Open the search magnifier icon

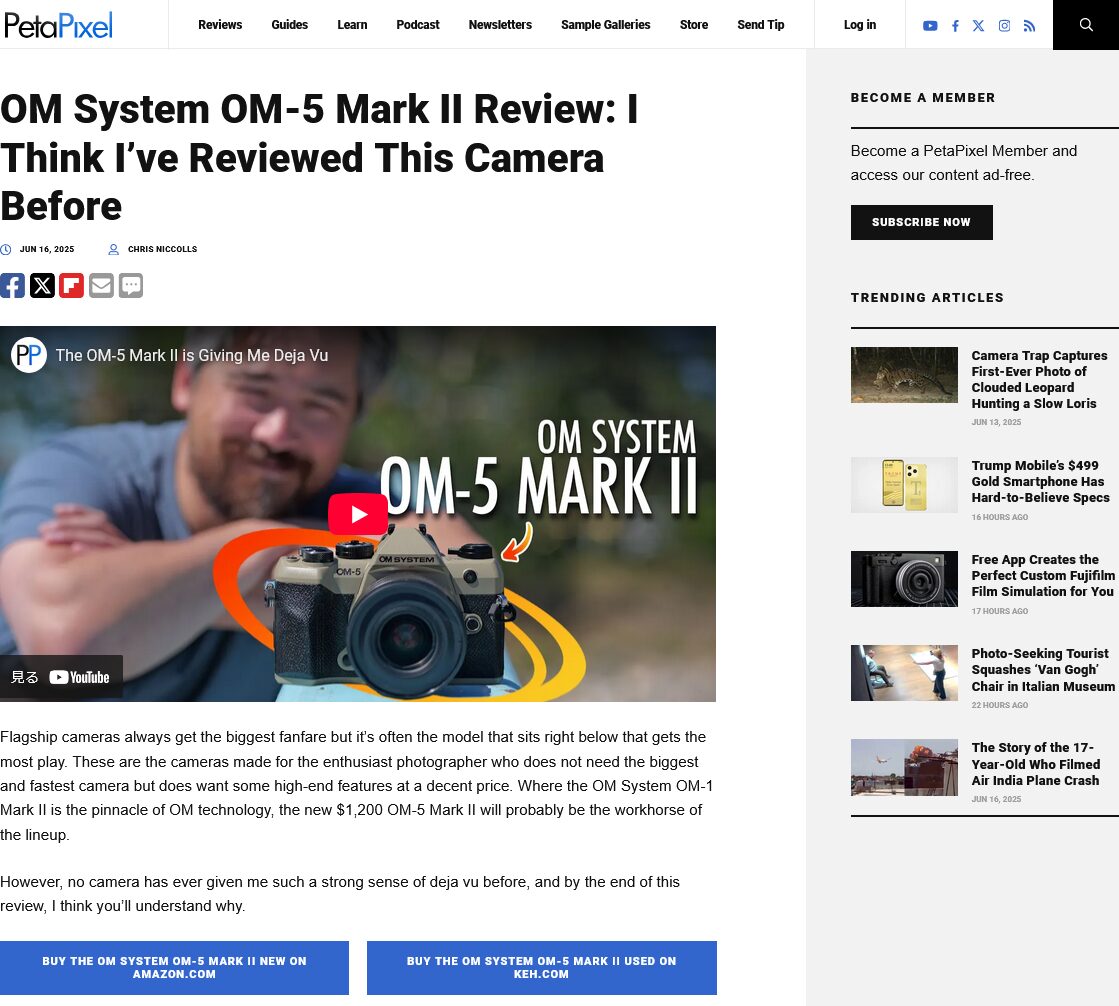pyautogui.click(x=1086, y=25)
